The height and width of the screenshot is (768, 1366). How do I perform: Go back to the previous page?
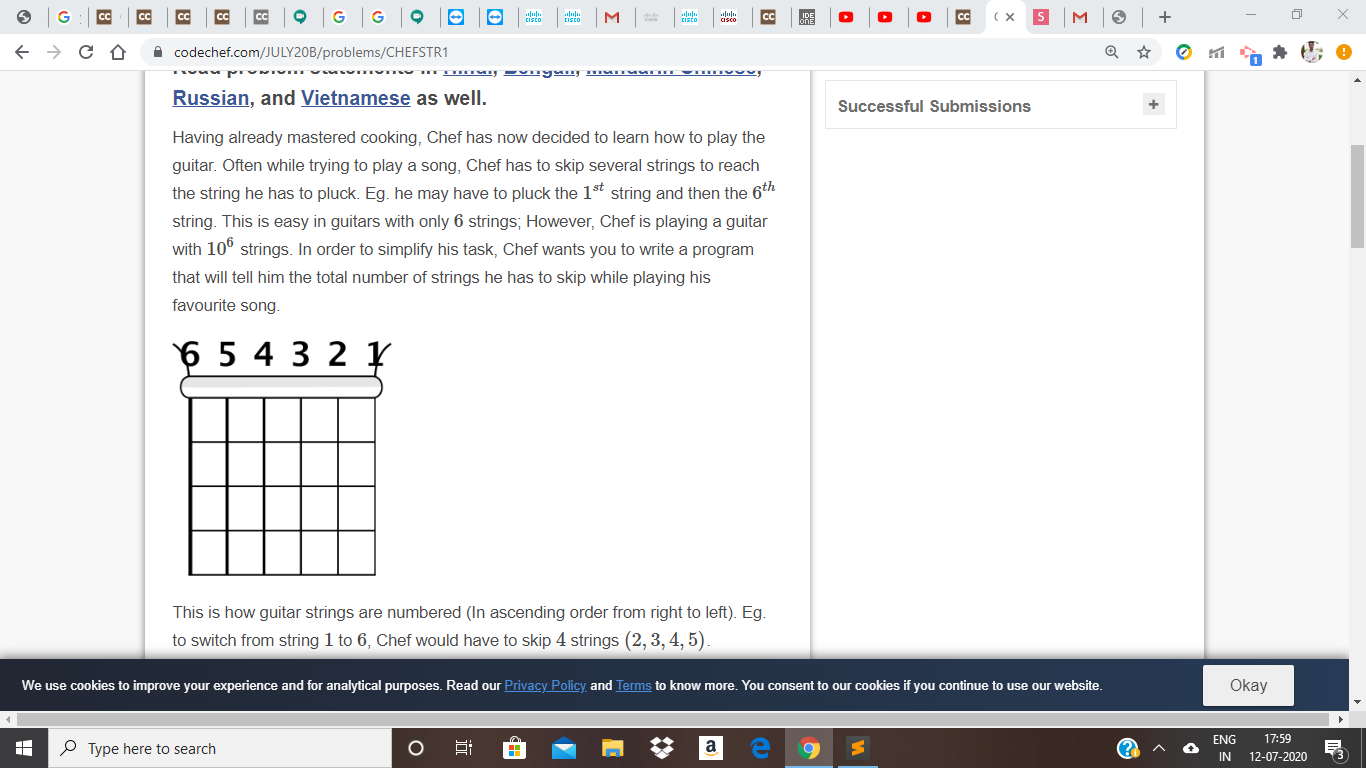[x=22, y=52]
